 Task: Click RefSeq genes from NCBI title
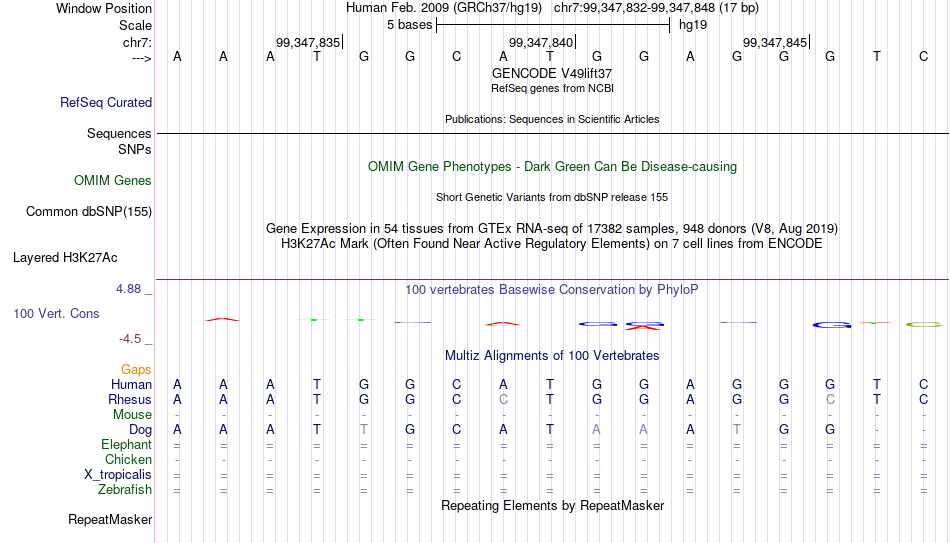pyautogui.click(x=552, y=88)
